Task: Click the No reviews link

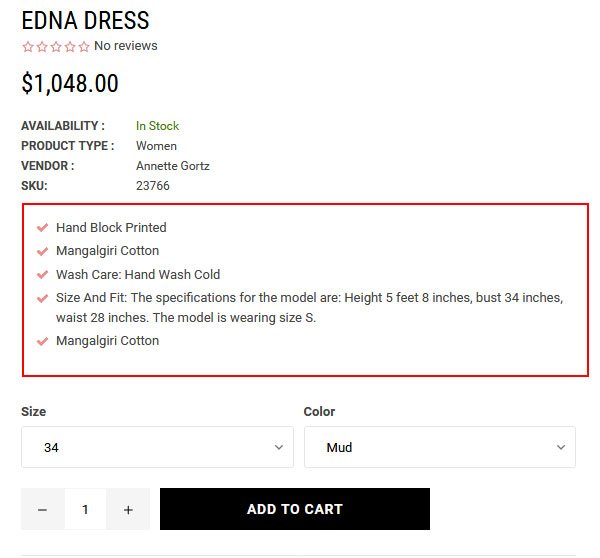Action: [125, 46]
